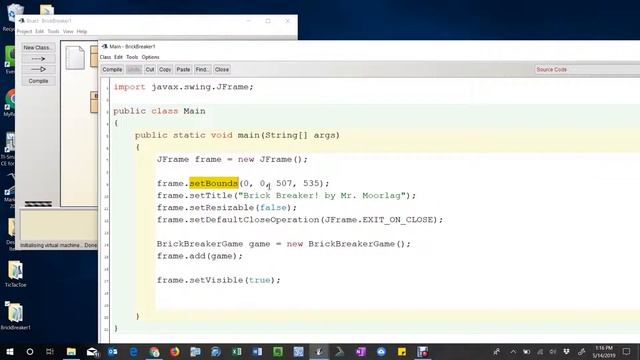The width and height of the screenshot is (640, 360).
Task: Click Compile in BlueJ main window sidebar
Action: coord(38,81)
